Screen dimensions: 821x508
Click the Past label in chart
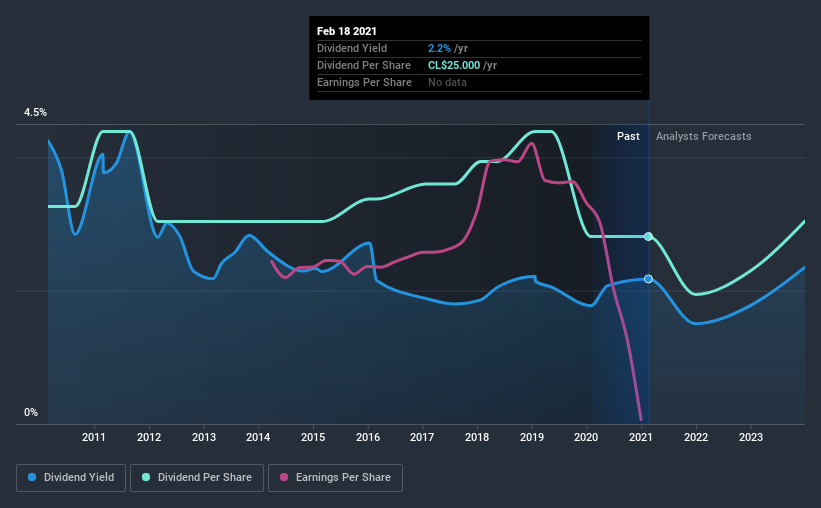coord(628,136)
